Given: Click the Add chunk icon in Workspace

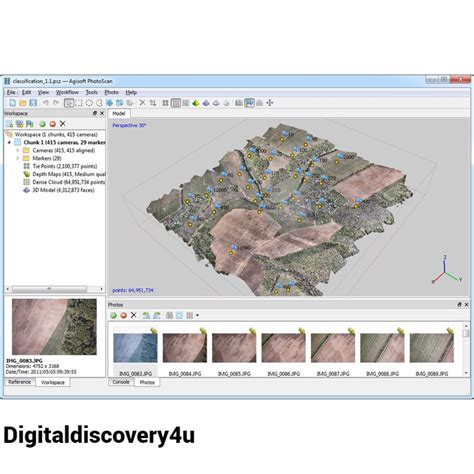Looking at the screenshot, I should coord(9,124).
